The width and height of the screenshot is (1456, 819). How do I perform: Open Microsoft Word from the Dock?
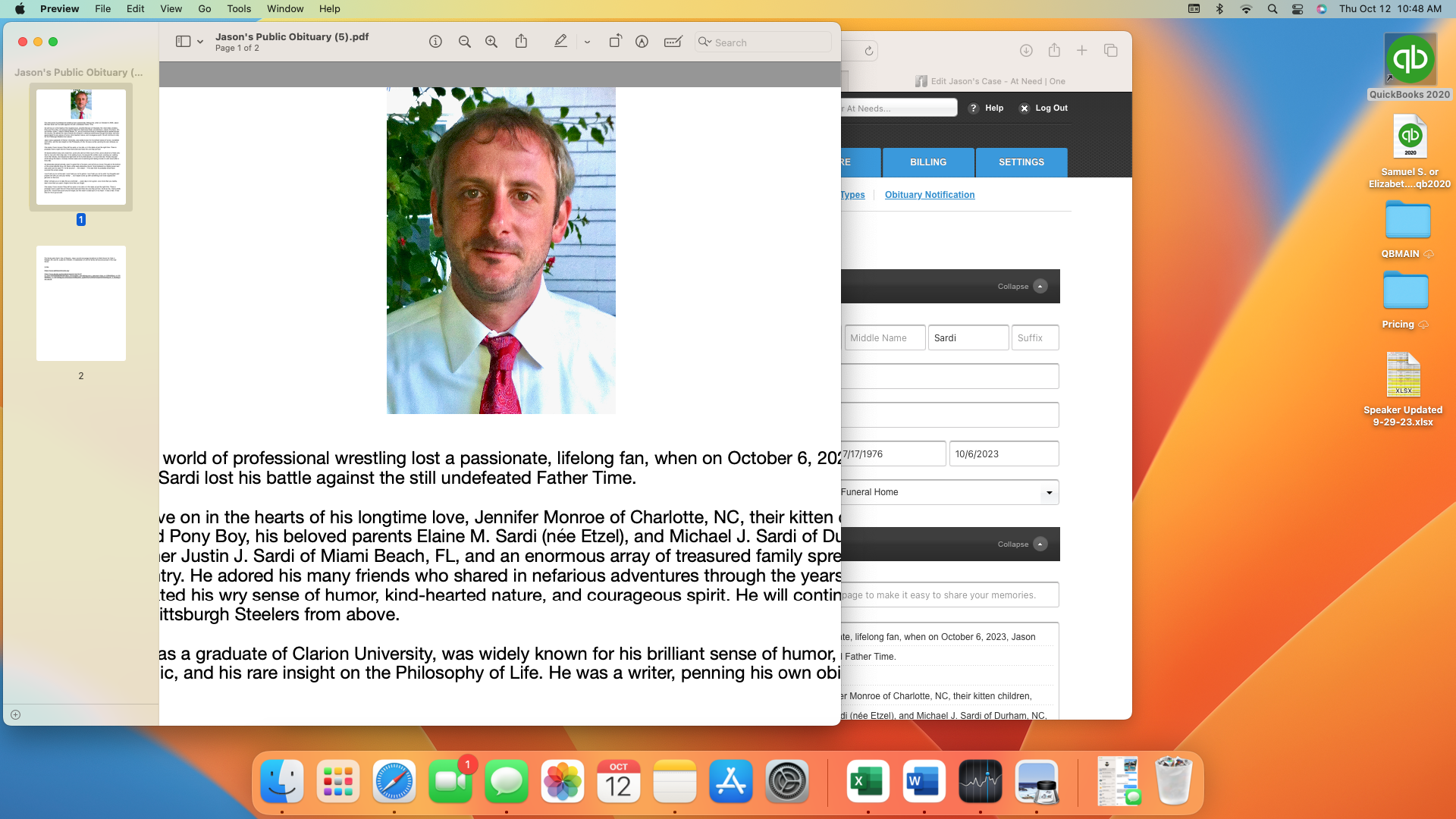click(x=924, y=782)
